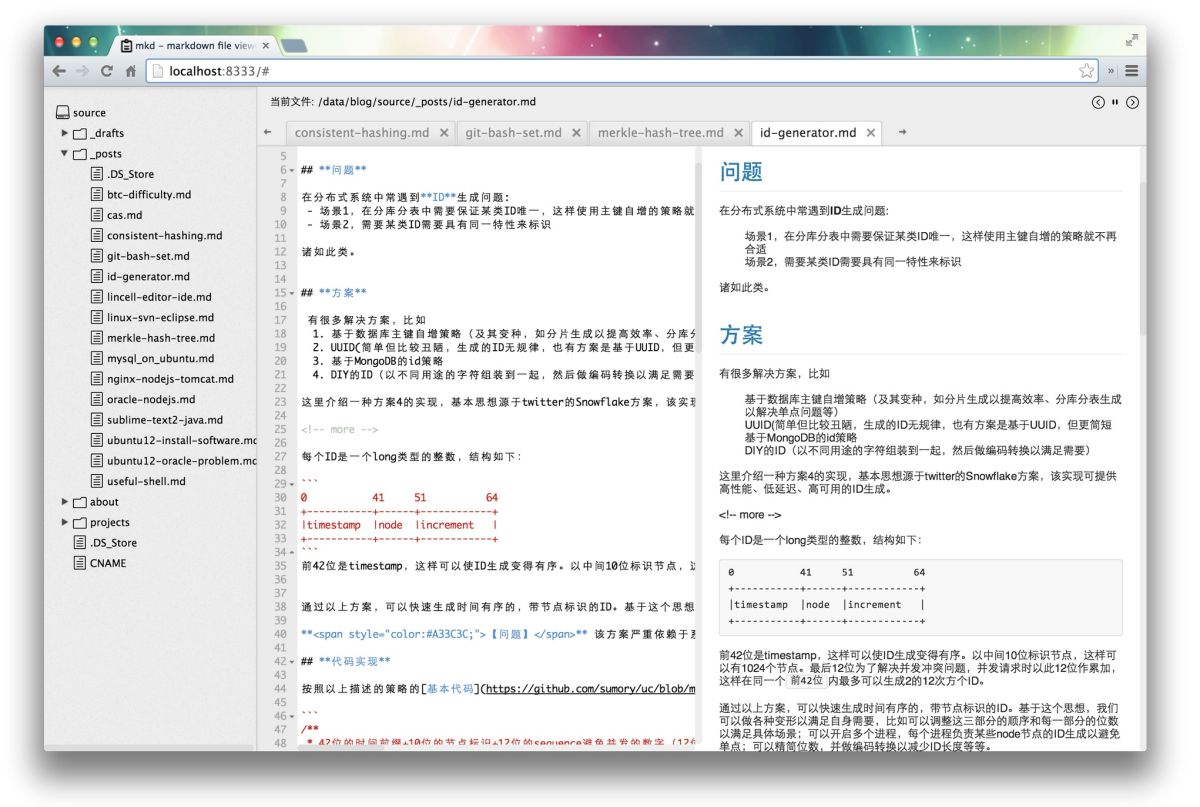Click the <!-- more --> comment in editor

(x=340, y=430)
